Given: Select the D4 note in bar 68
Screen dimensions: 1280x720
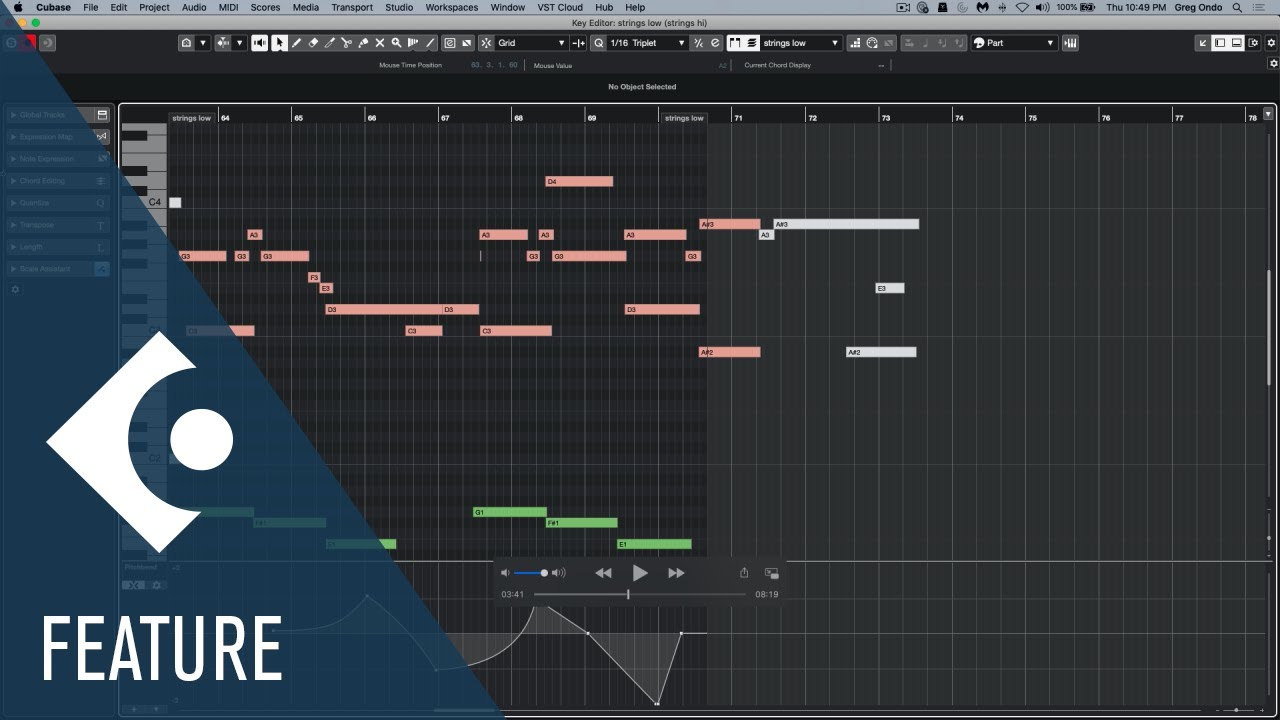Looking at the screenshot, I should (x=579, y=181).
